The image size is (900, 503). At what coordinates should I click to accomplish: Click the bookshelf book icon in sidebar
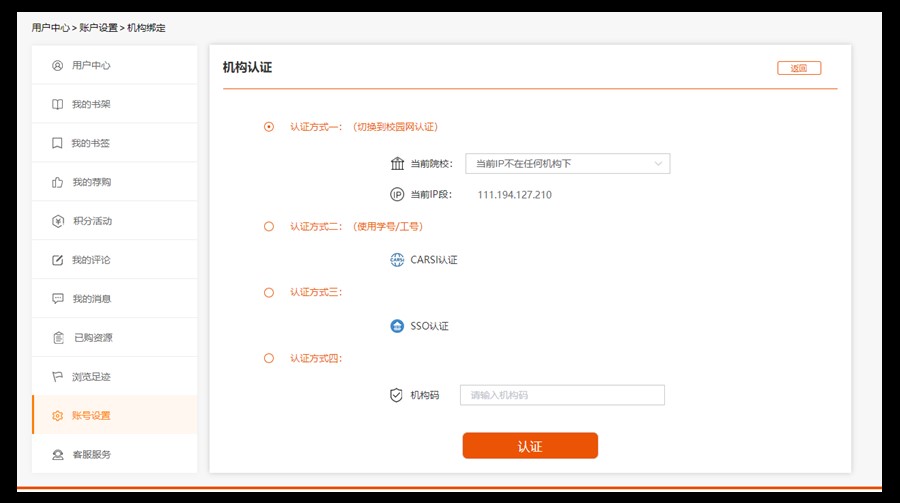pyautogui.click(x=57, y=104)
